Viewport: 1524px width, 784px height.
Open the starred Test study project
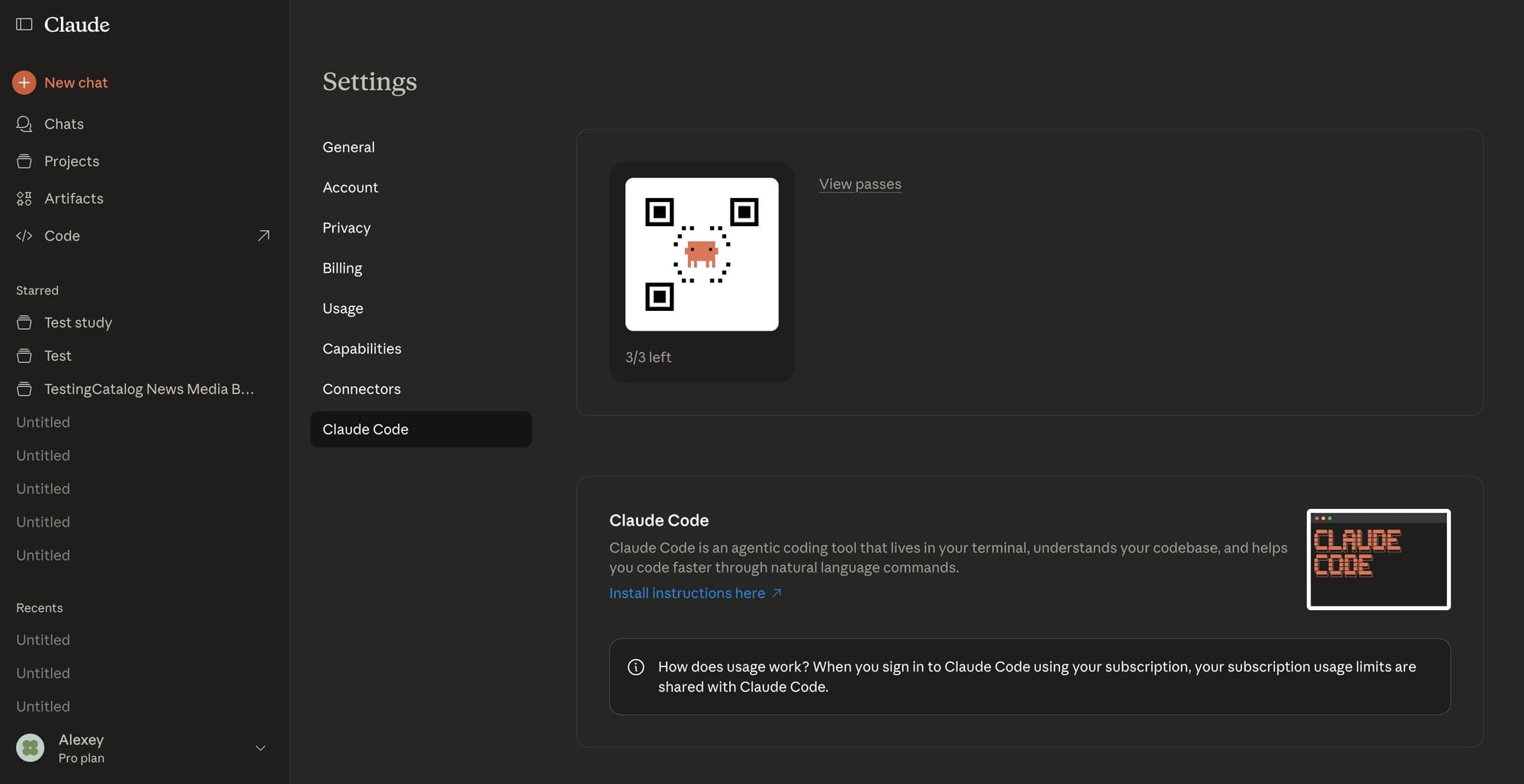point(78,322)
